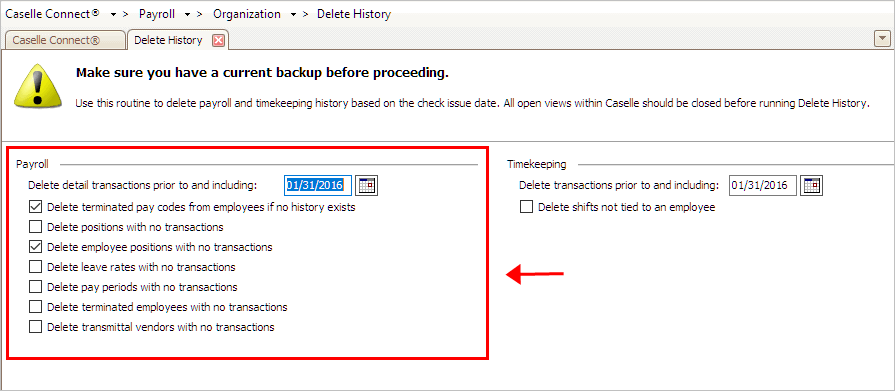The image size is (895, 391).
Task: Enable Delete terminated employees with no transactions
Action: pyautogui.click(x=35, y=307)
